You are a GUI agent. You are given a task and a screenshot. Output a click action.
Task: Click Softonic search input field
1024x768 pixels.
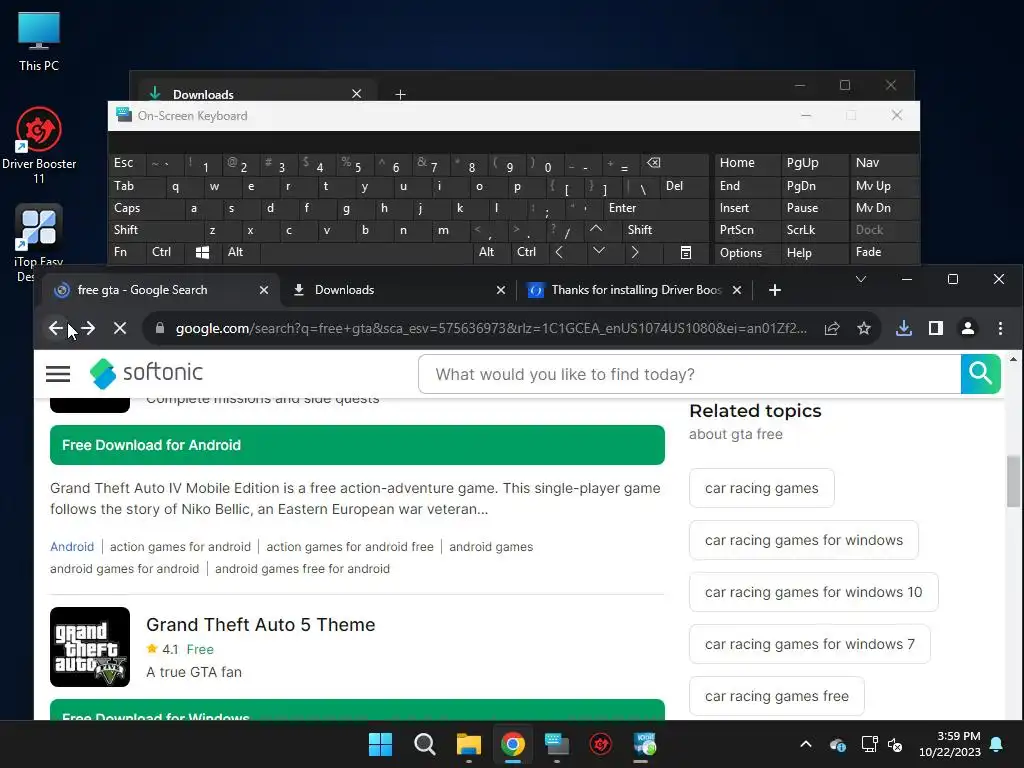690,374
